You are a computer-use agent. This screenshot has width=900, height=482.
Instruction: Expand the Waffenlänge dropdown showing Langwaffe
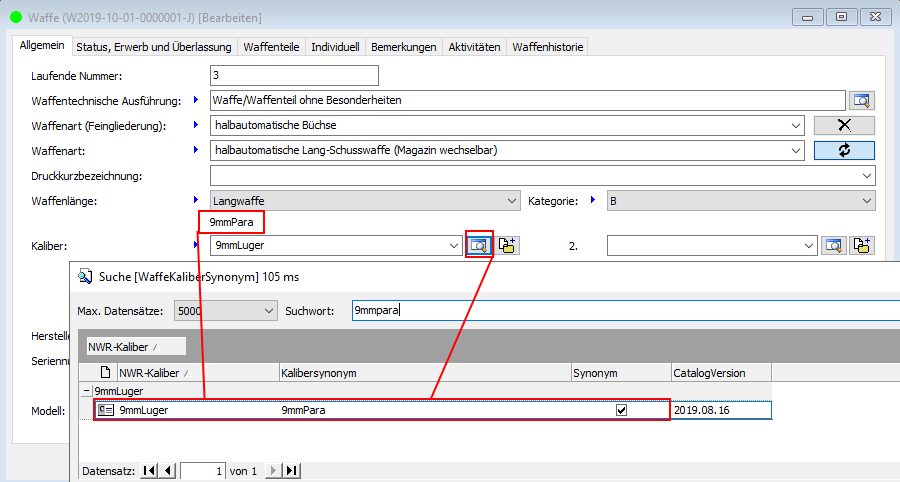point(512,201)
